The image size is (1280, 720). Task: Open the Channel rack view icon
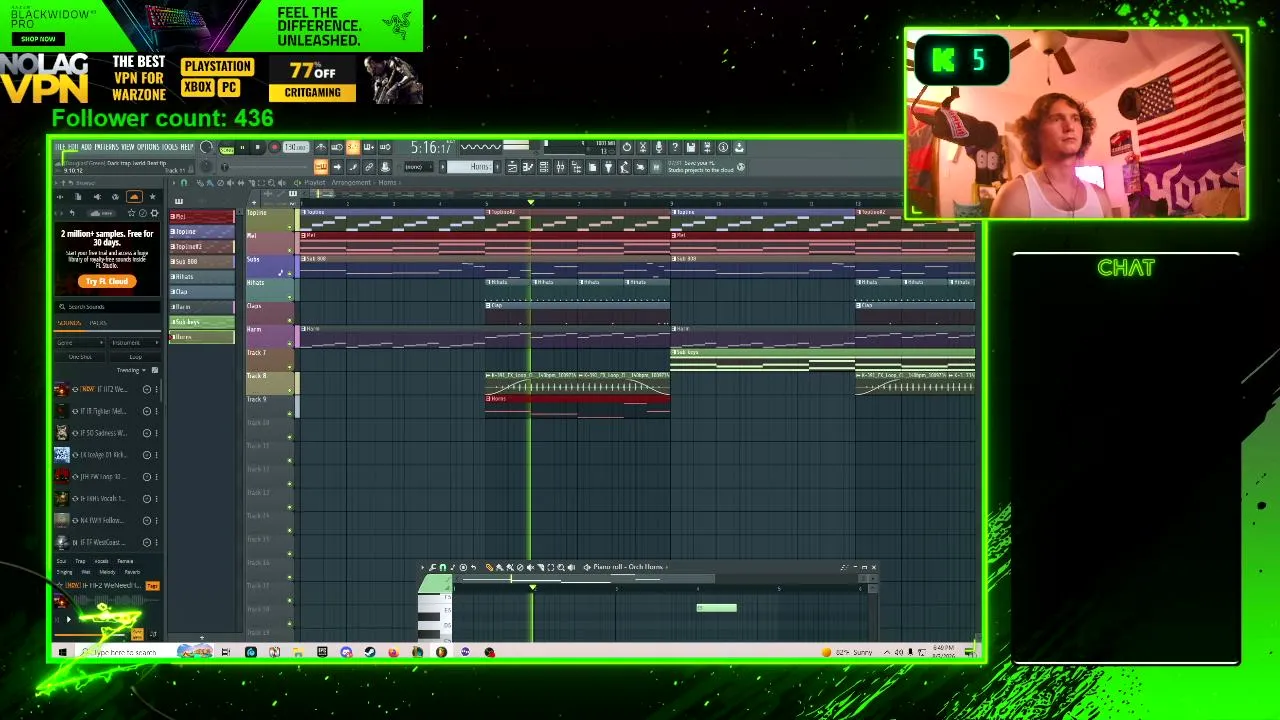click(544, 167)
